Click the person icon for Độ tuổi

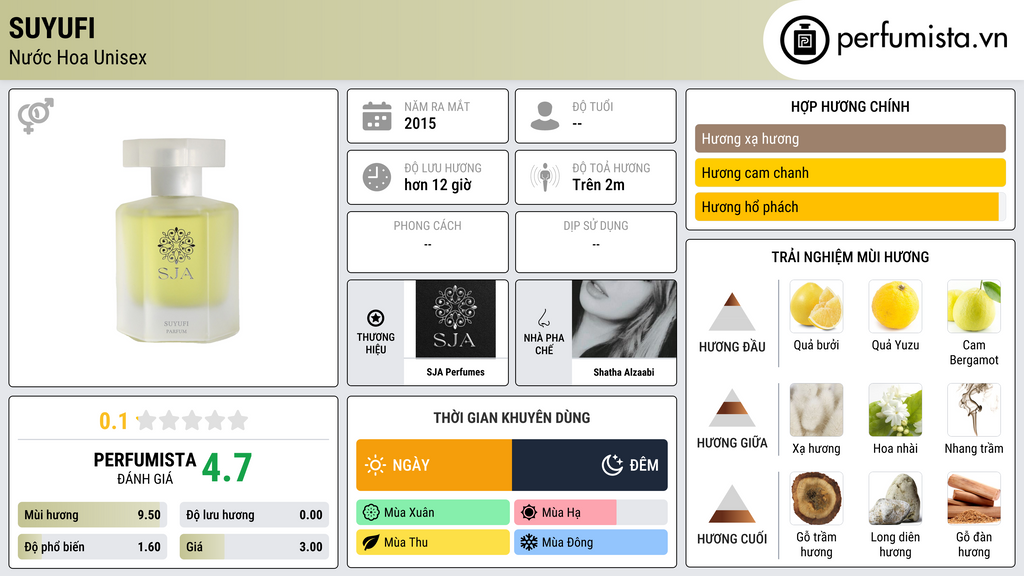click(545, 116)
